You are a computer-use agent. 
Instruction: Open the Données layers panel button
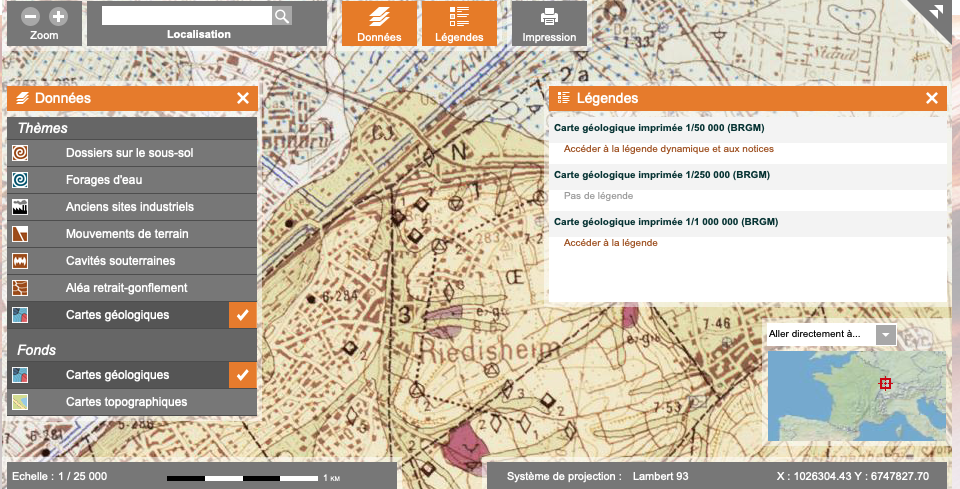coord(379,25)
